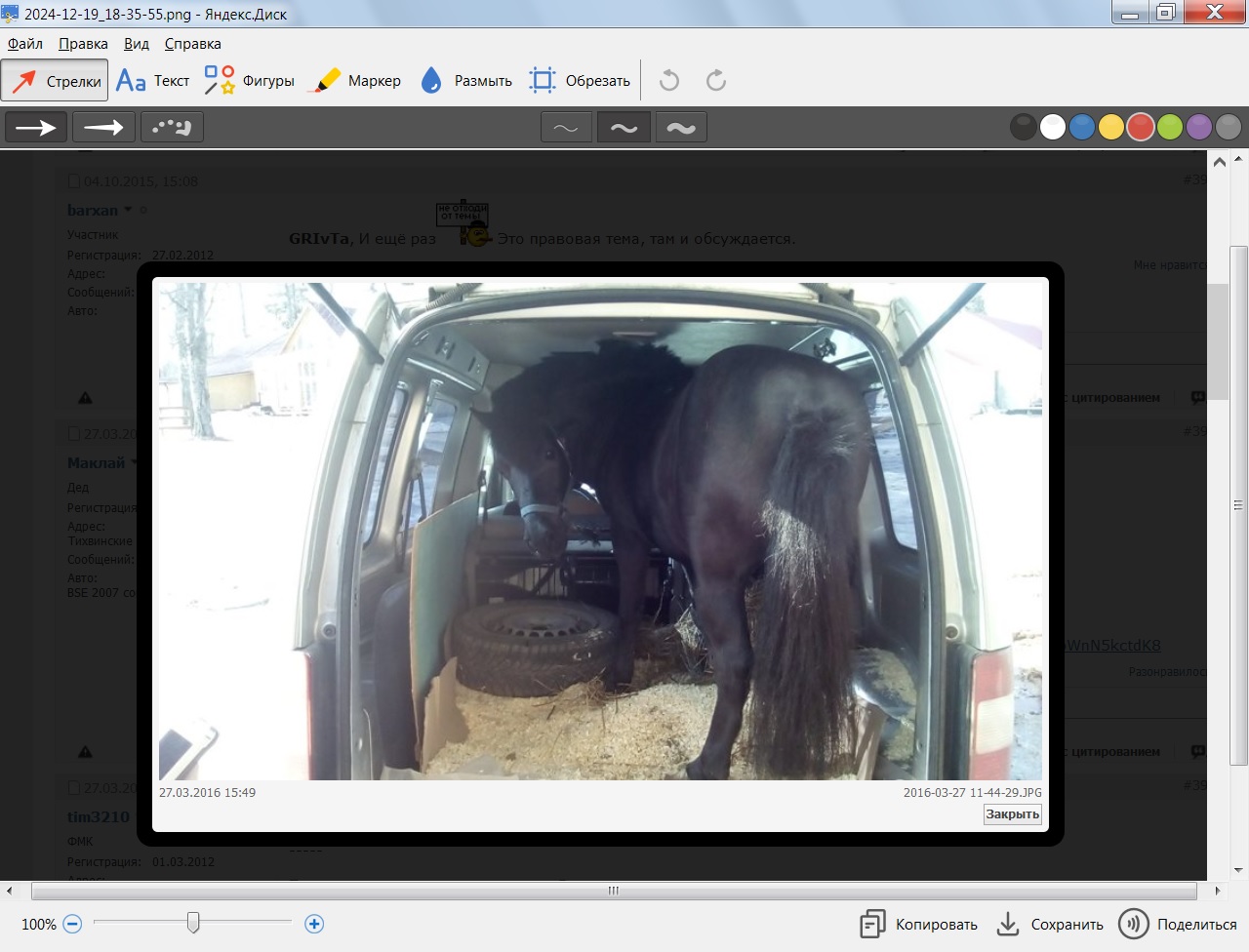
Task: Choose the purple color swatch
Action: tap(1199, 127)
